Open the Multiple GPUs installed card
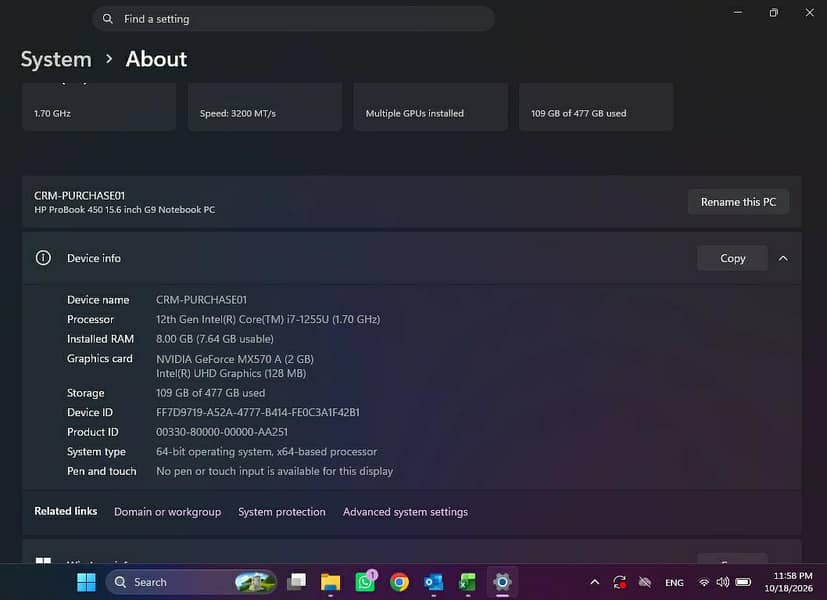 click(430, 107)
